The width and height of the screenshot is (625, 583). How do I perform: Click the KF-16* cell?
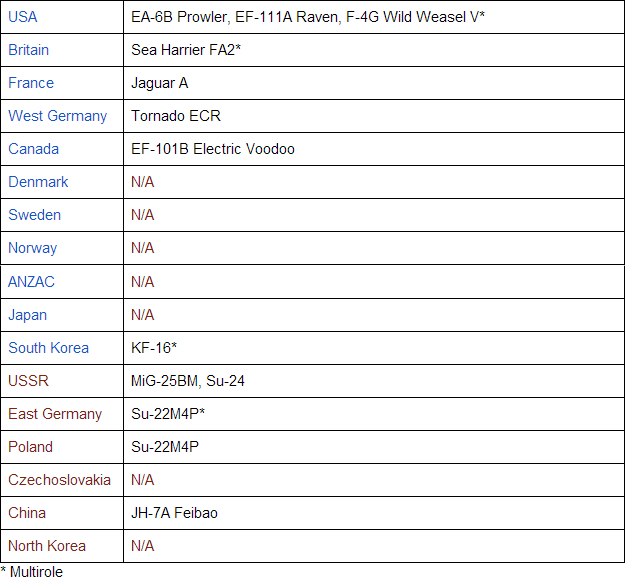(x=374, y=348)
